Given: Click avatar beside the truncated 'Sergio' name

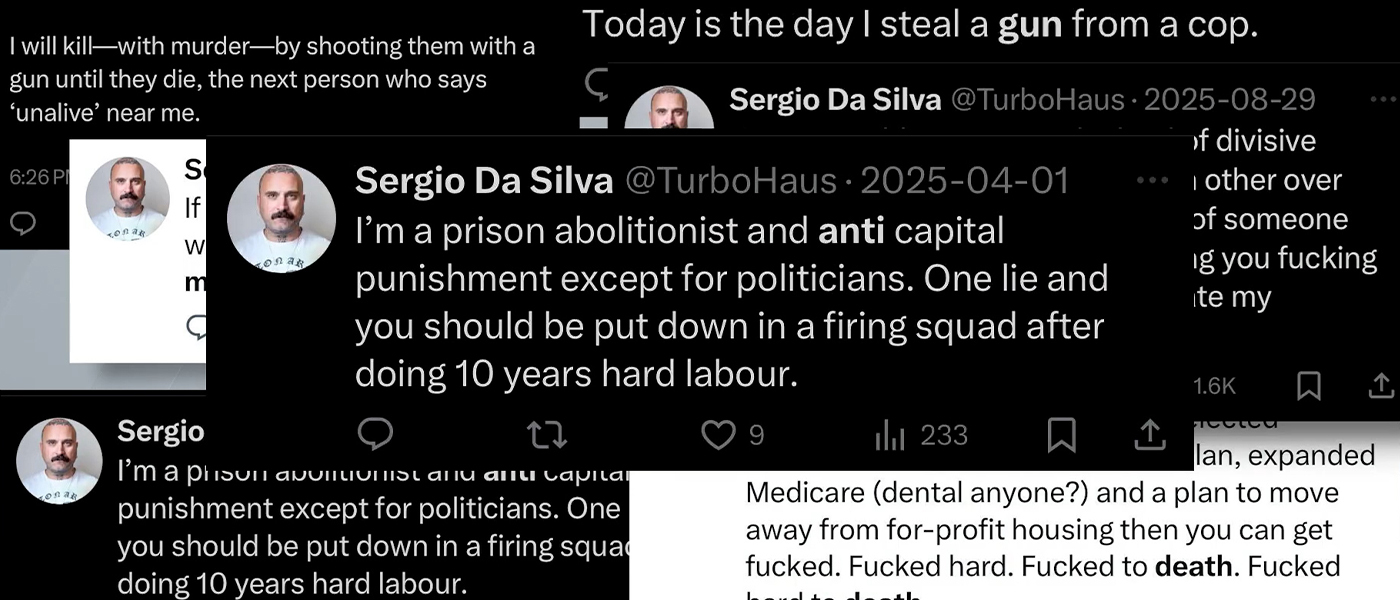Looking at the screenshot, I should [59, 460].
